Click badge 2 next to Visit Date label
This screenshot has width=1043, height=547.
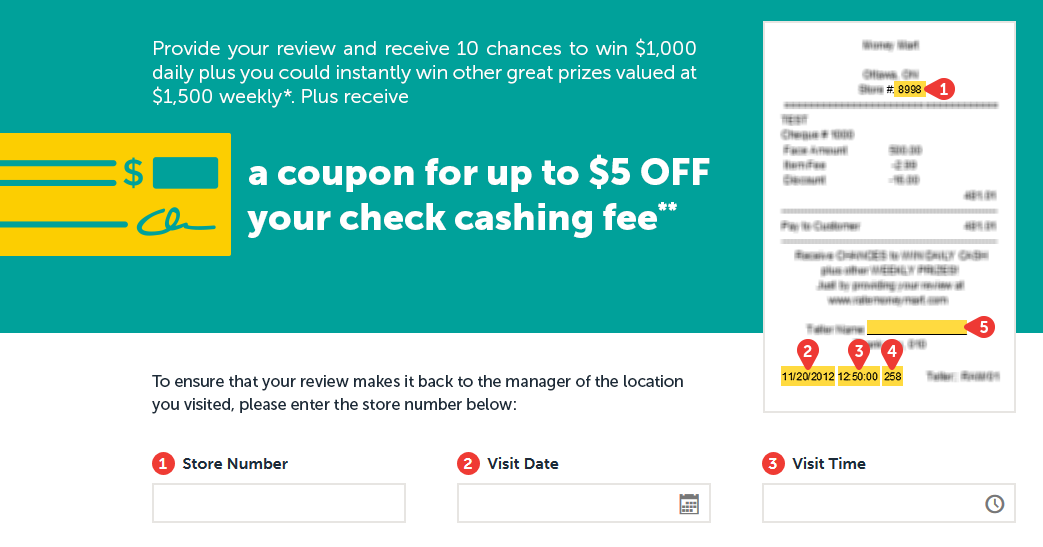click(468, 464)
